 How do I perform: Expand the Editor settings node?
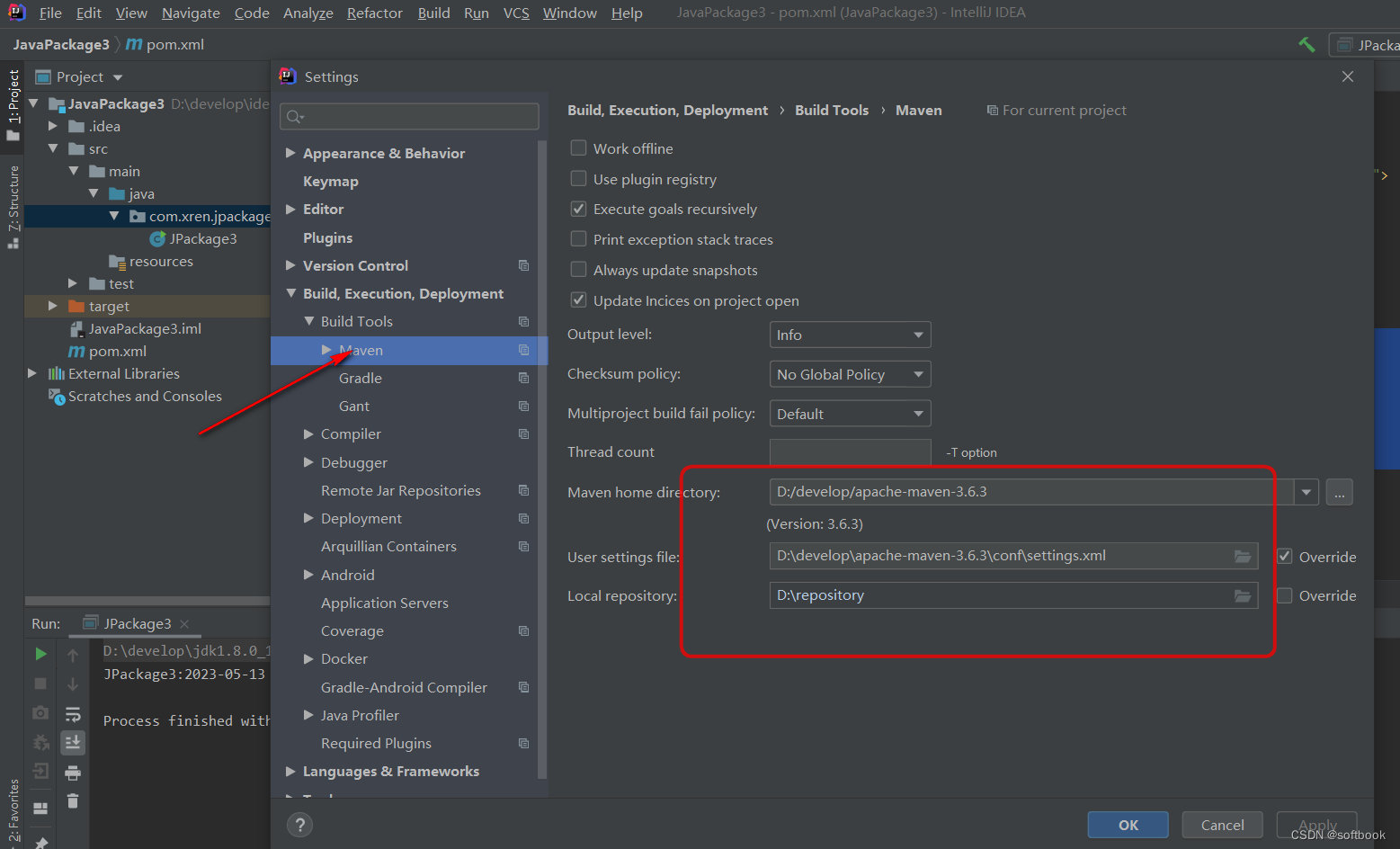pyautogui.click(x=290, y=209)
